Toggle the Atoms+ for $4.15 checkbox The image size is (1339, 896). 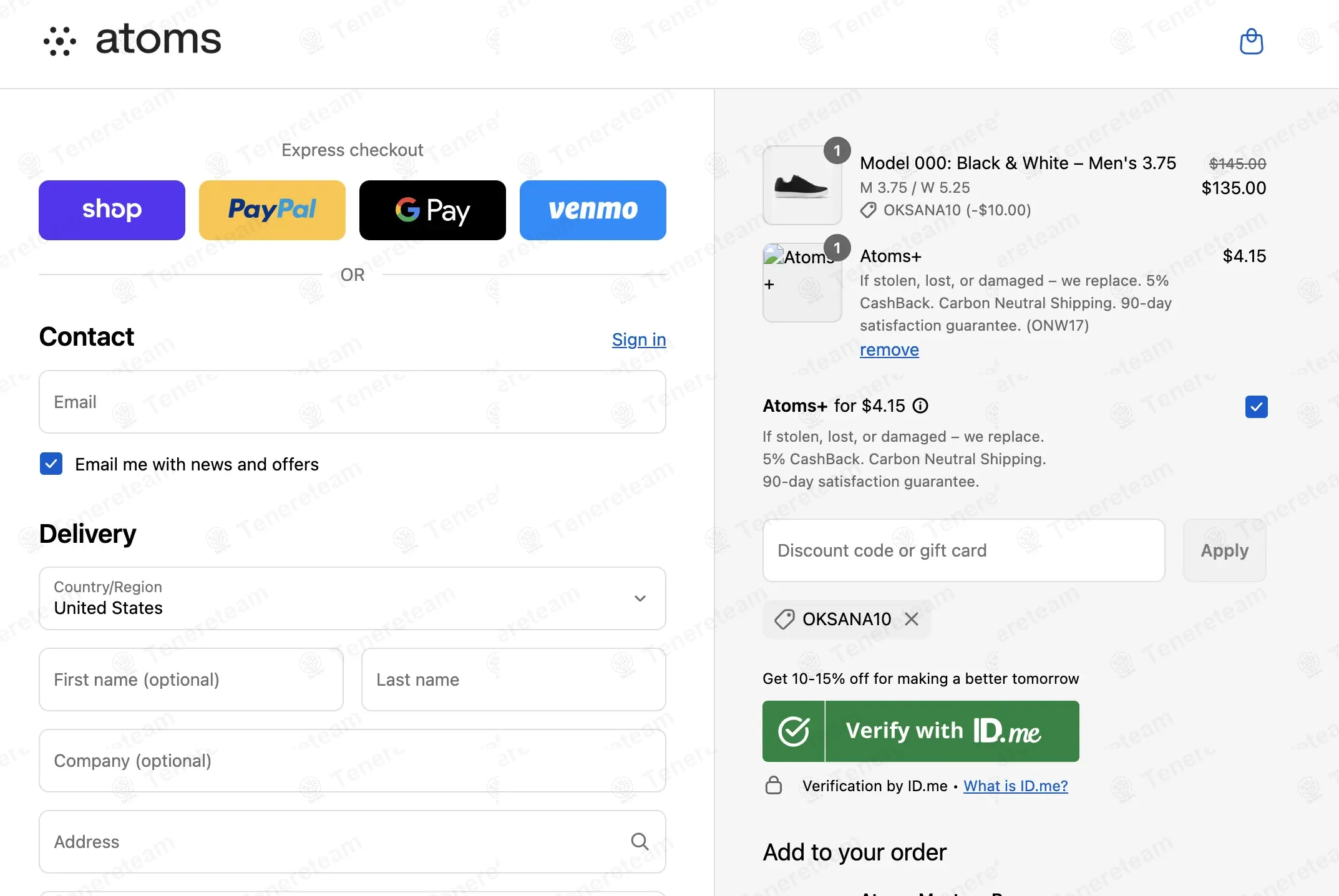[x=1256, y=407]
